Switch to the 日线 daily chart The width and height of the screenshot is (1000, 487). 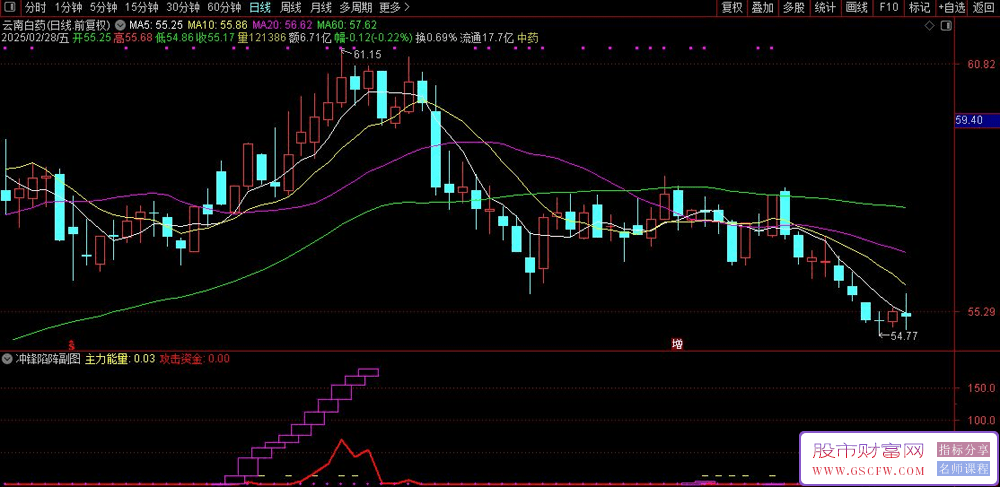coord(260,8)
